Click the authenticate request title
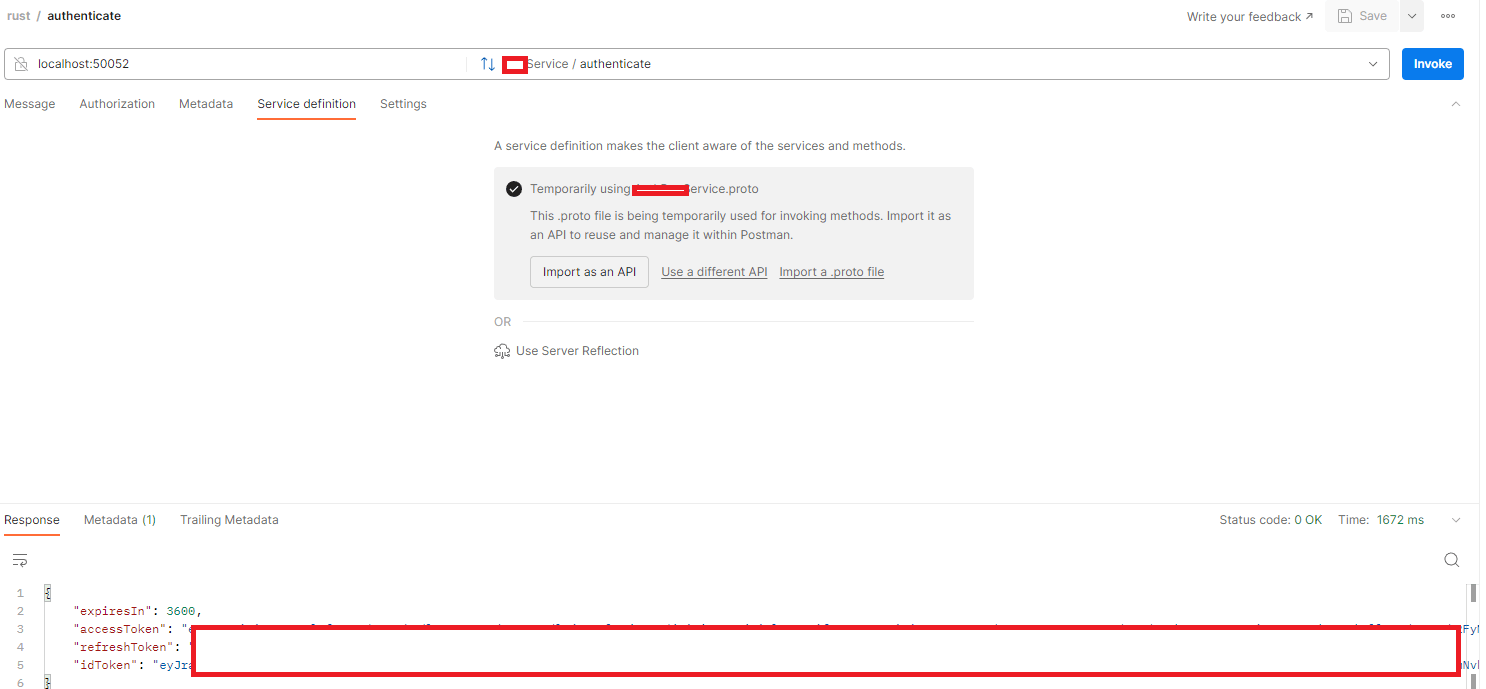Viewport: 1486px width, 689px height. [84, 16]
